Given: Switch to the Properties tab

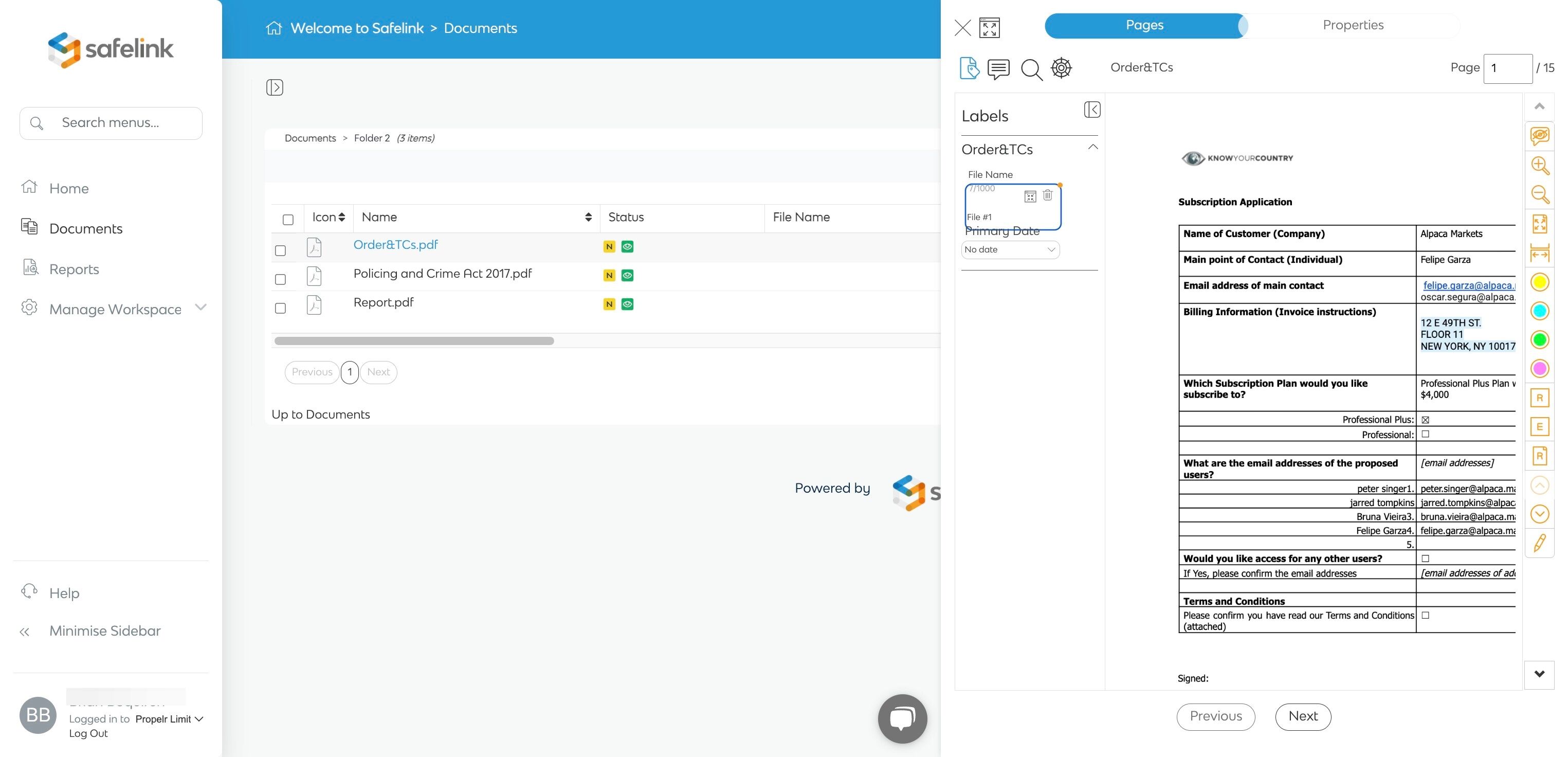Looking at the screenshot, I should click(x=1353, y=25).
